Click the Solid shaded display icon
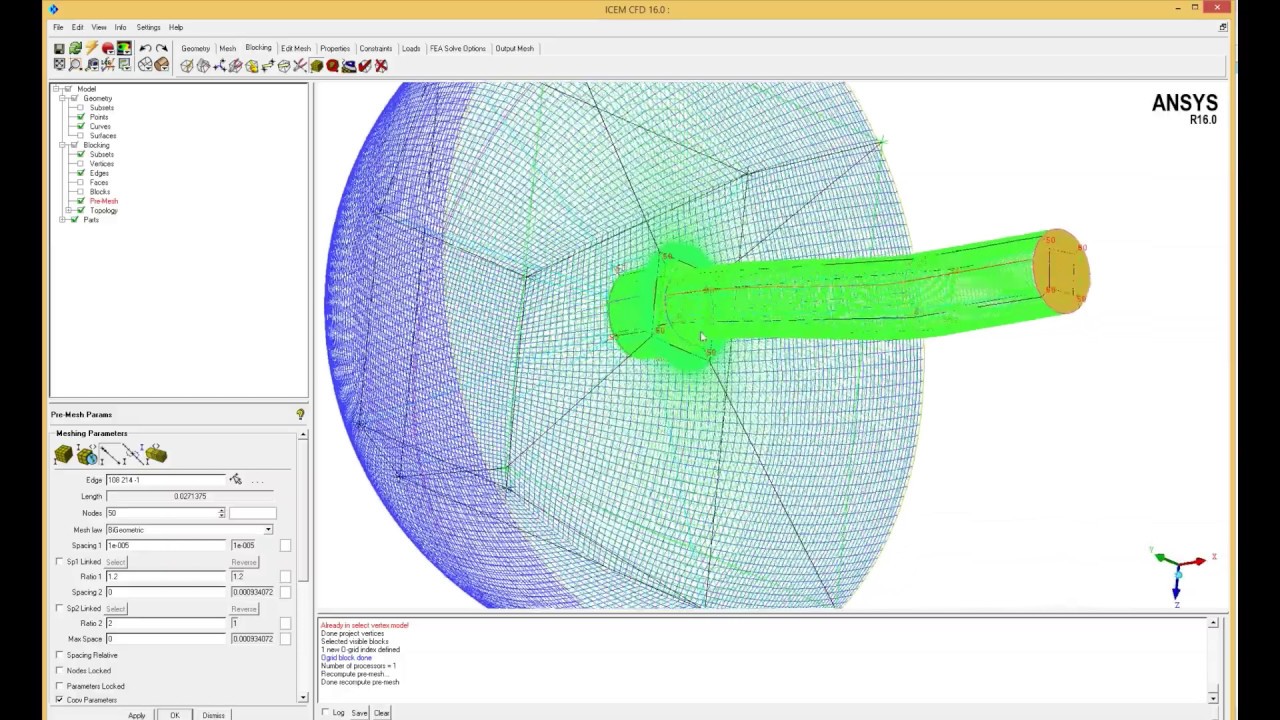The height and width of the screenshot is (720, 1280). [161, 65]
